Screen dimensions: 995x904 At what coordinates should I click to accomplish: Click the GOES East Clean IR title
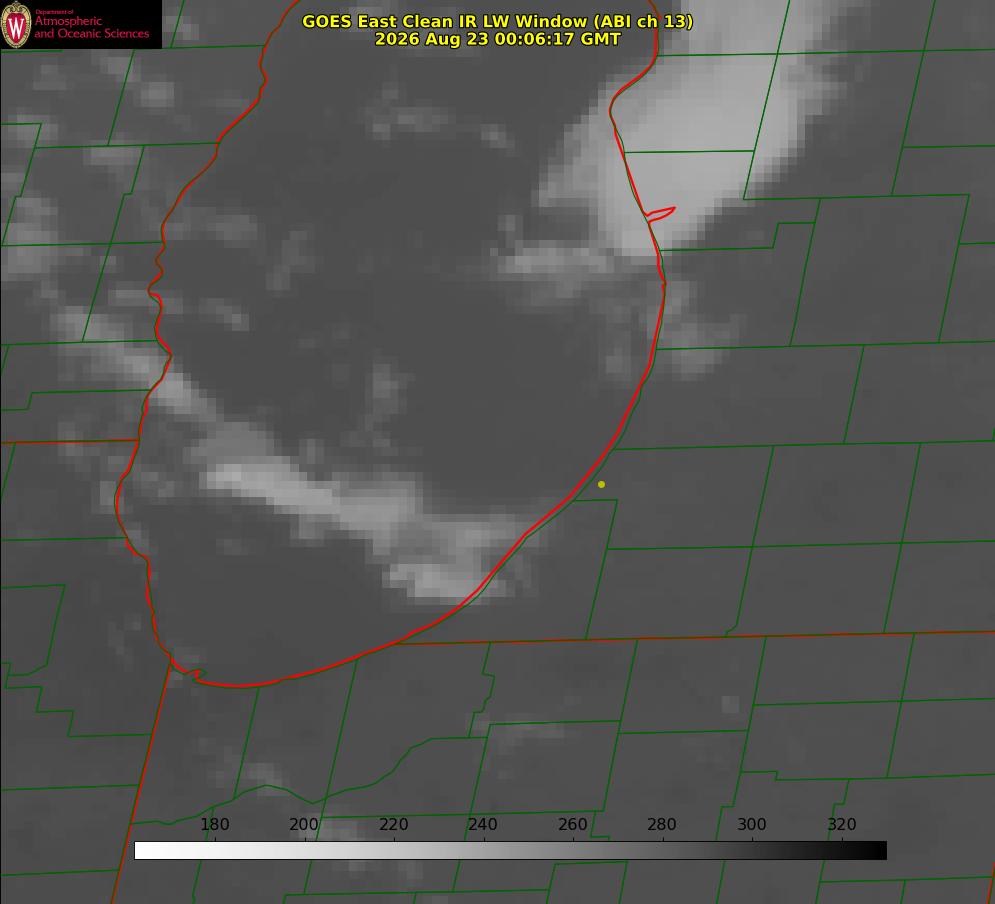click(498, 21)
